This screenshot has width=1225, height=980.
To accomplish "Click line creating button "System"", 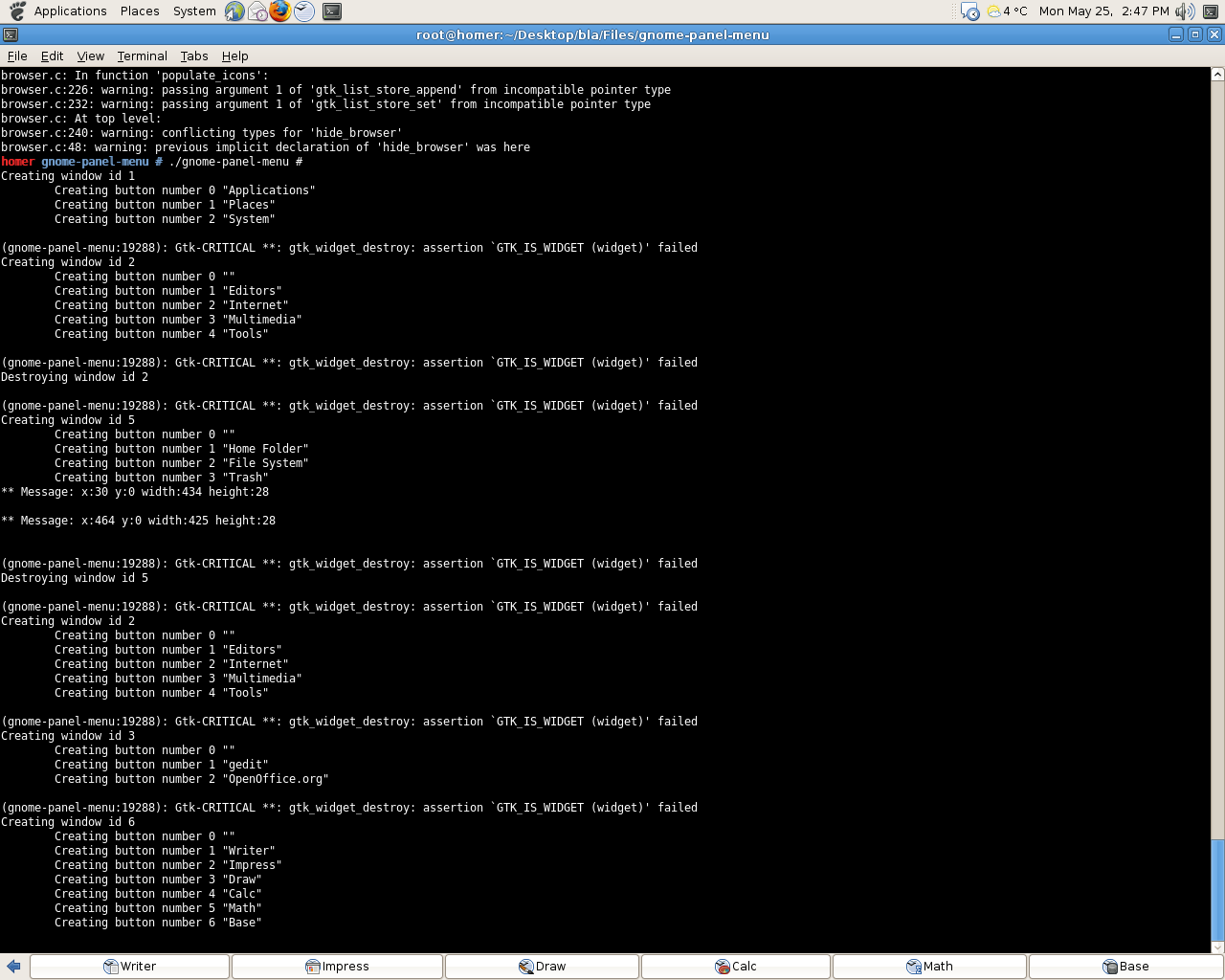I will pyautogui.click(x=165, y=219).
